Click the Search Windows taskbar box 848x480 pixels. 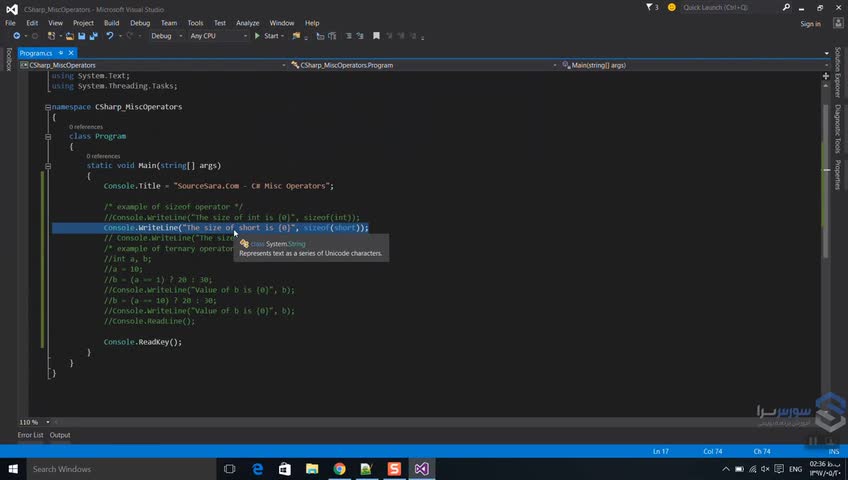click(x=121, y=469)
